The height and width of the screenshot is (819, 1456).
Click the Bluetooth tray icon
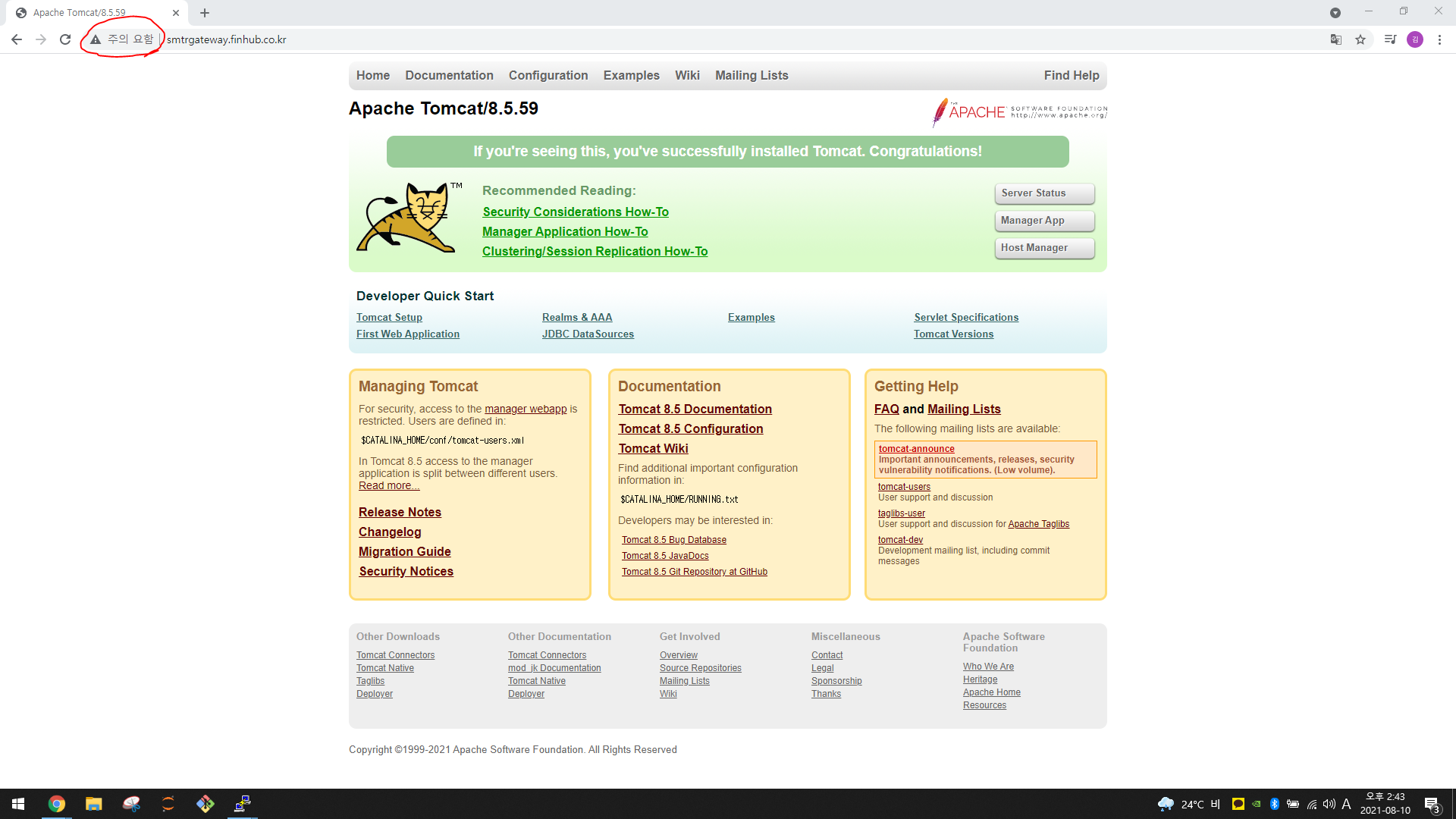(x=1275, y=804)
